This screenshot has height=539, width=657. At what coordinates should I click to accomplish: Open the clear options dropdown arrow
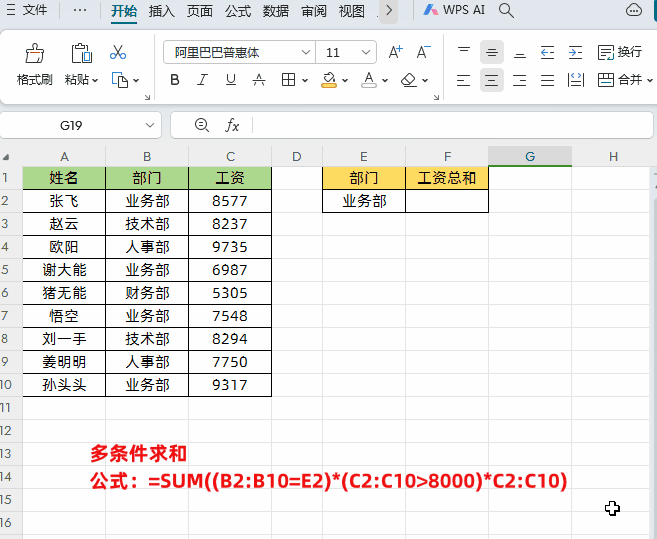(x=424, y=80)
